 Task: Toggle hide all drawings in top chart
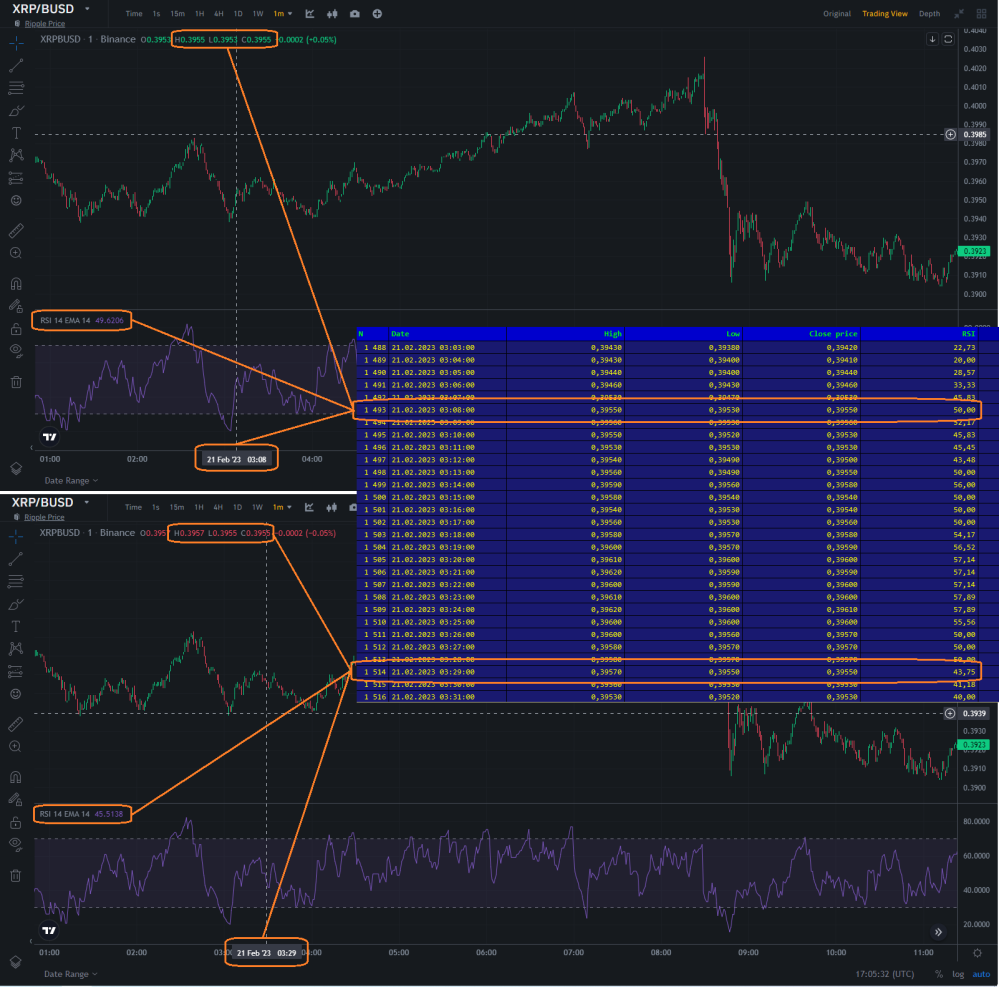pos(16,350)
